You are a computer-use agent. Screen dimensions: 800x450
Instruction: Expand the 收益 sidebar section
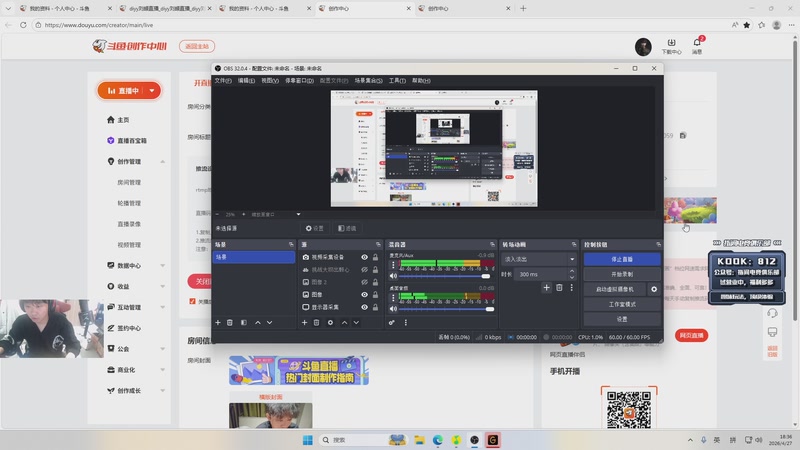162,287
